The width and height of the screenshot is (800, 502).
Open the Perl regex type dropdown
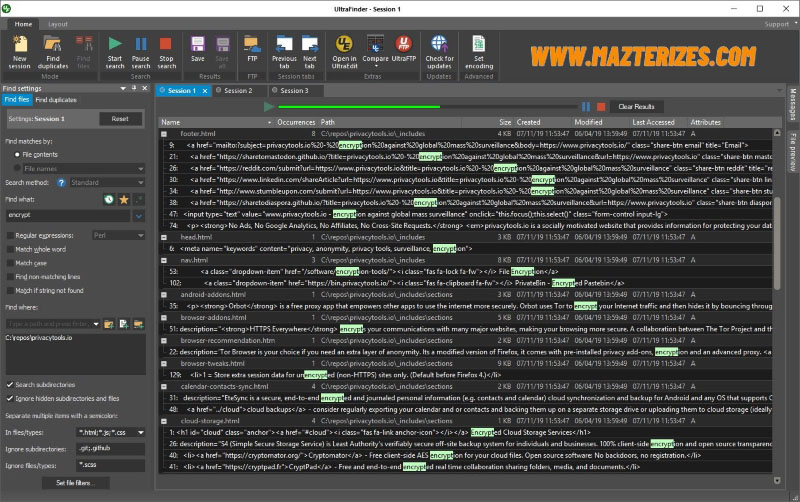pyautogui.click(x=118, y=236)
